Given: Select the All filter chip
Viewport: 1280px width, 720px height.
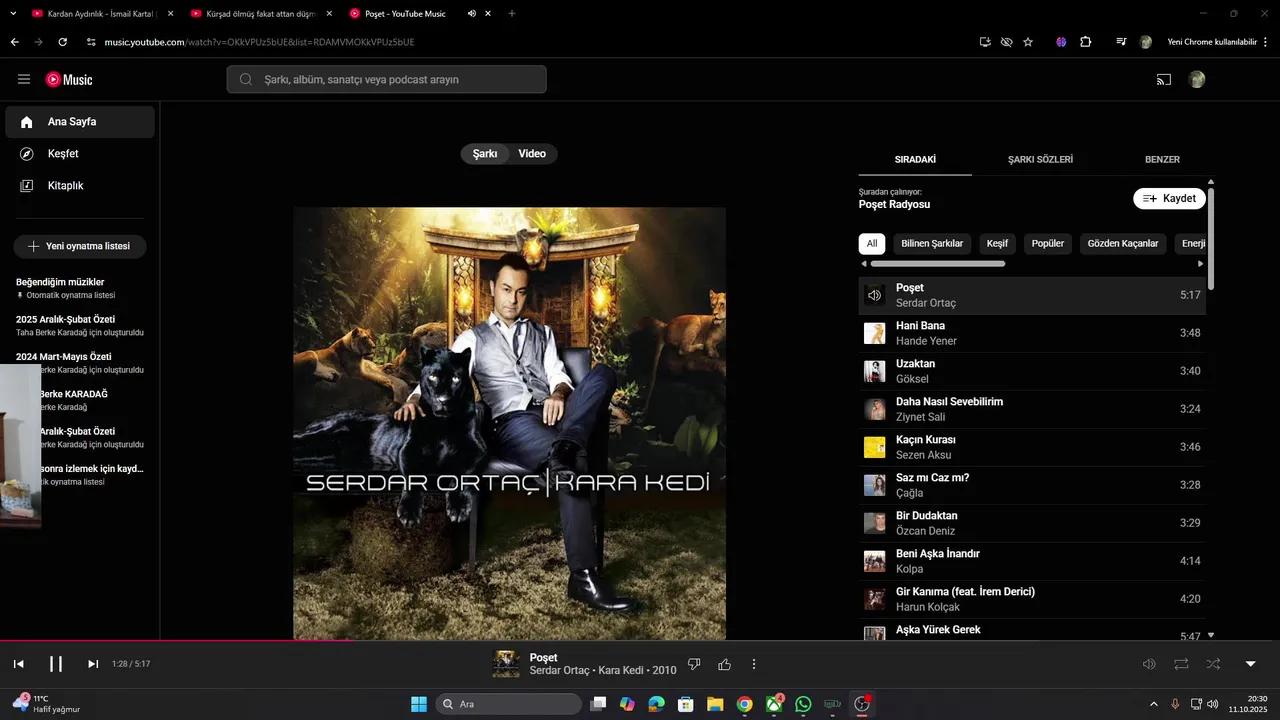Looking at the screenshot, I should [872, 243].
